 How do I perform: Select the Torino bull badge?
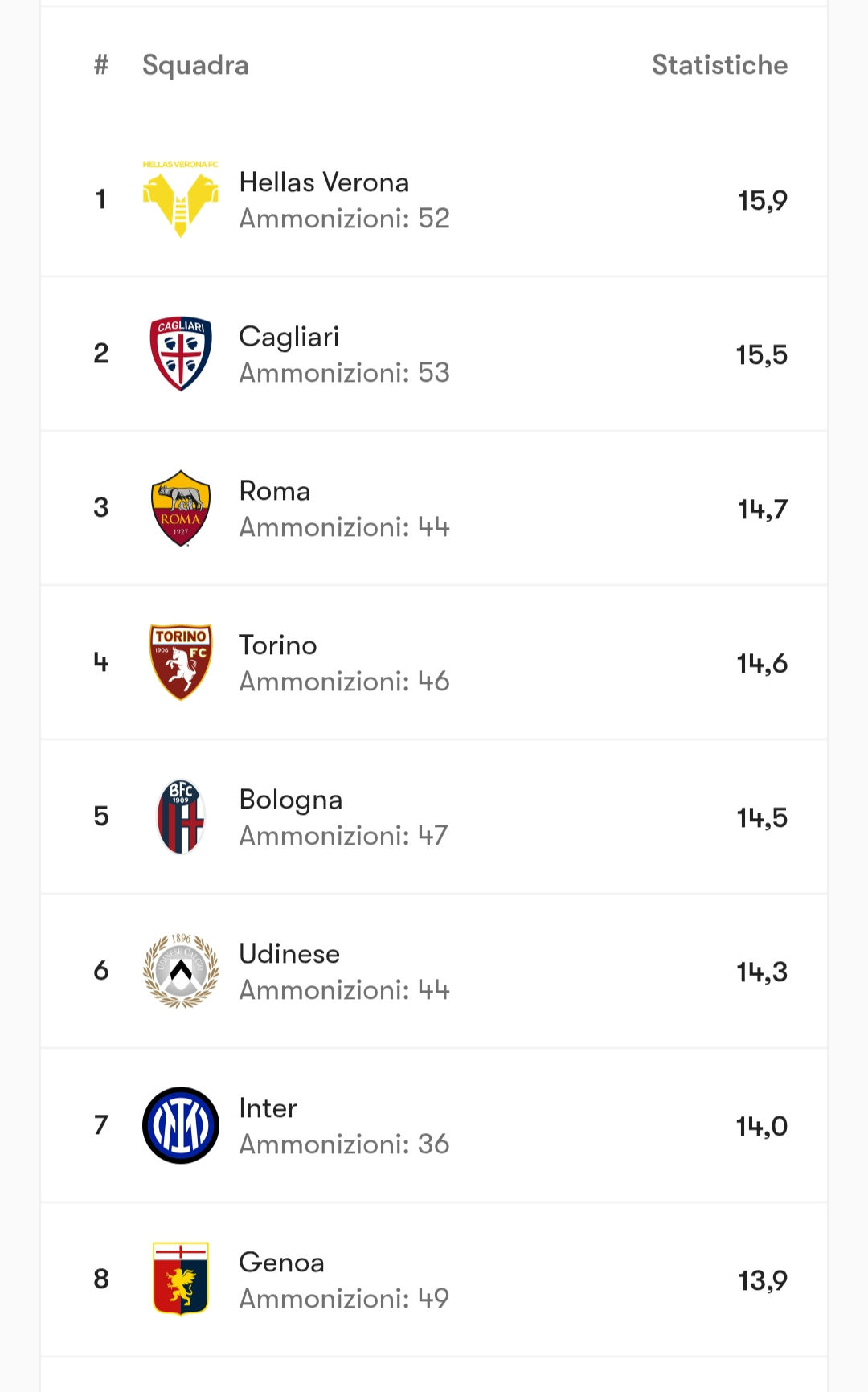[x=181, y=662]
